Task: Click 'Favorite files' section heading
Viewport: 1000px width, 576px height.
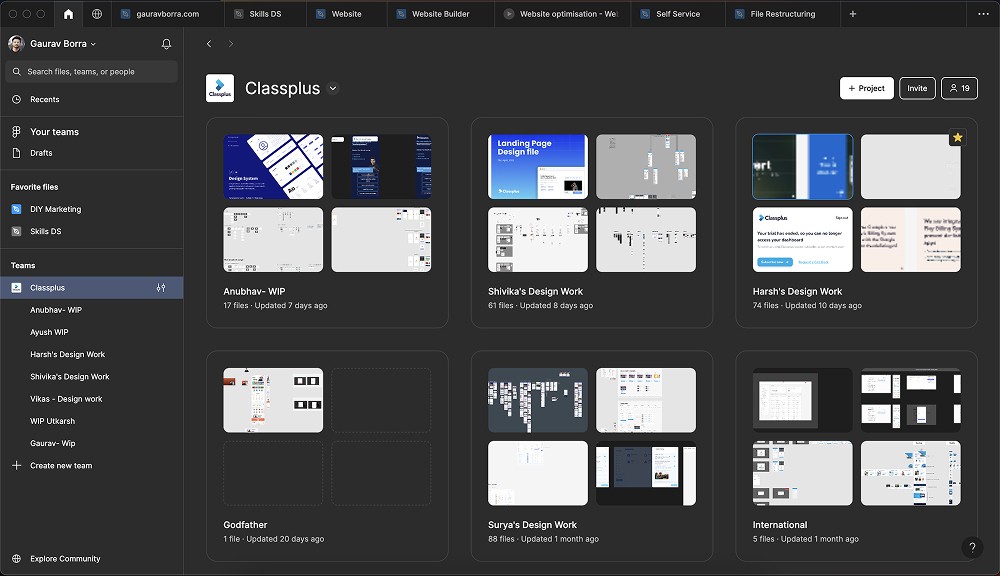Action: pos(34,187)
